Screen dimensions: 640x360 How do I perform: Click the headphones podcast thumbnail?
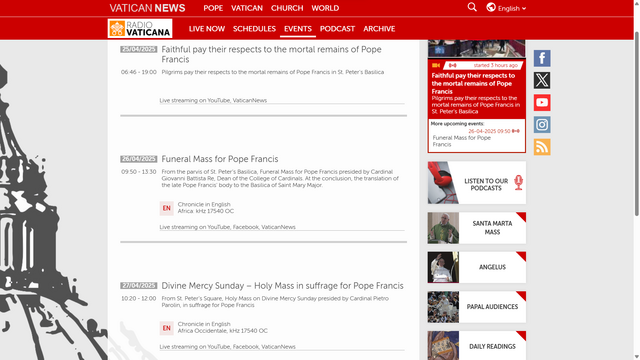coord(443,182)
